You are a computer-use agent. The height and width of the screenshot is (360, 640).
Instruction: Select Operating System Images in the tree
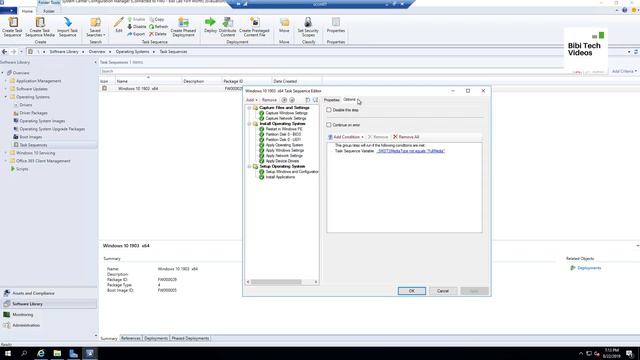pos(42,121)
